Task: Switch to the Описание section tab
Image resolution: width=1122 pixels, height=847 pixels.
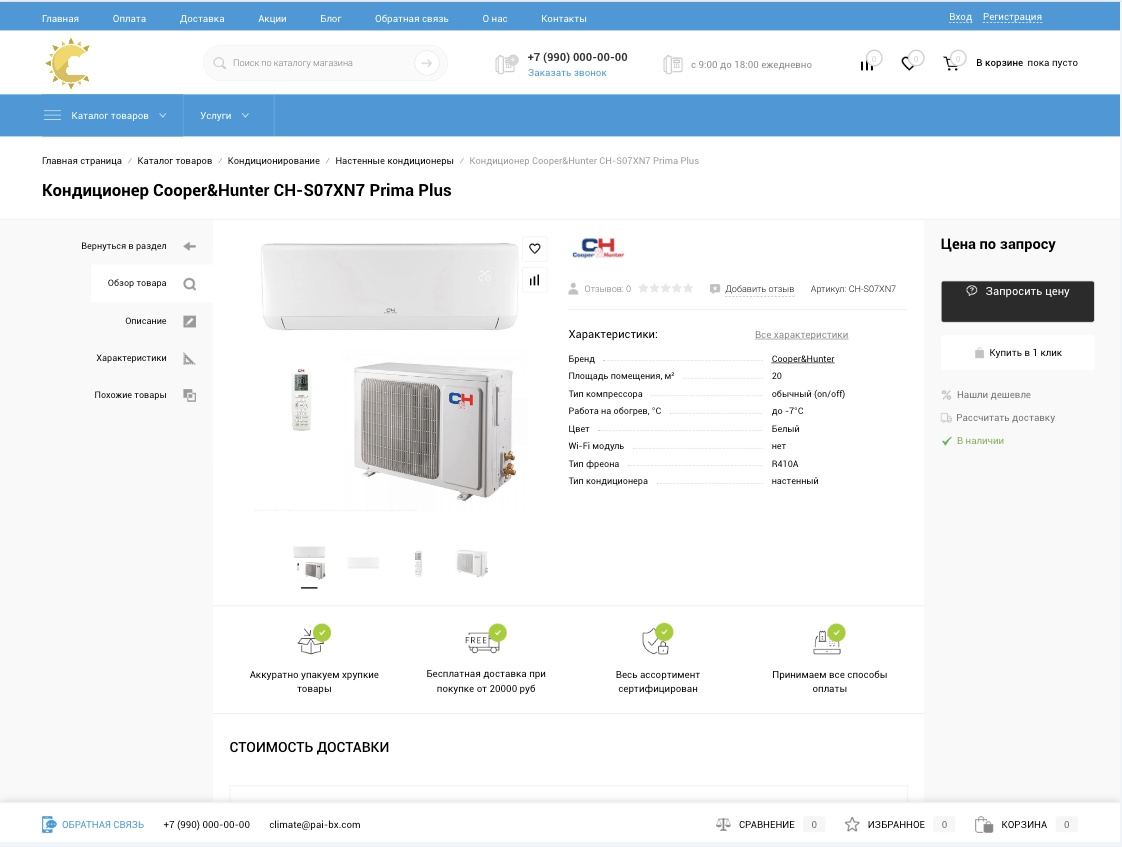Action: (146, 321)
